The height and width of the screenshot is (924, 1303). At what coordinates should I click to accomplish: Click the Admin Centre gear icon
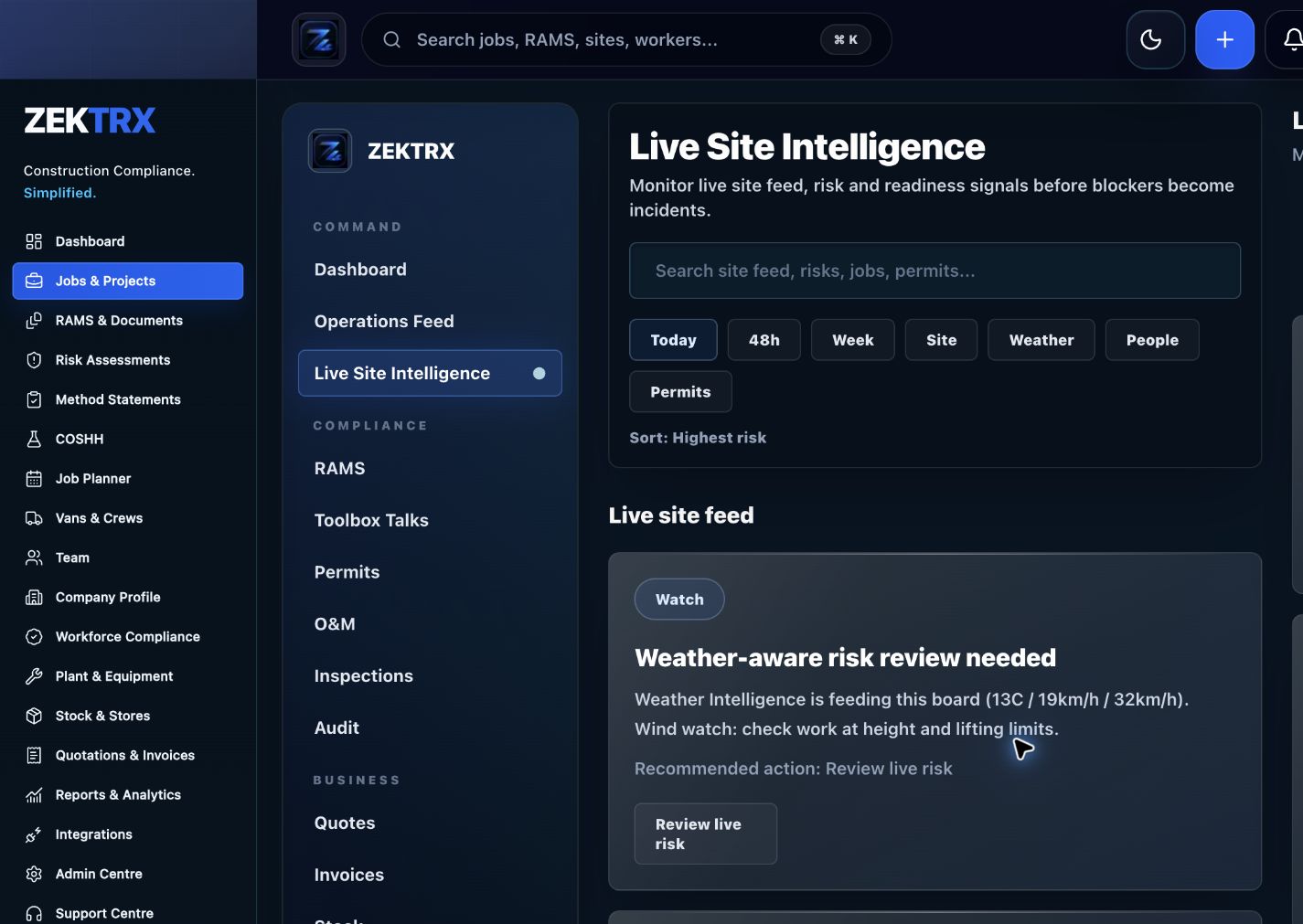(34, 874)
